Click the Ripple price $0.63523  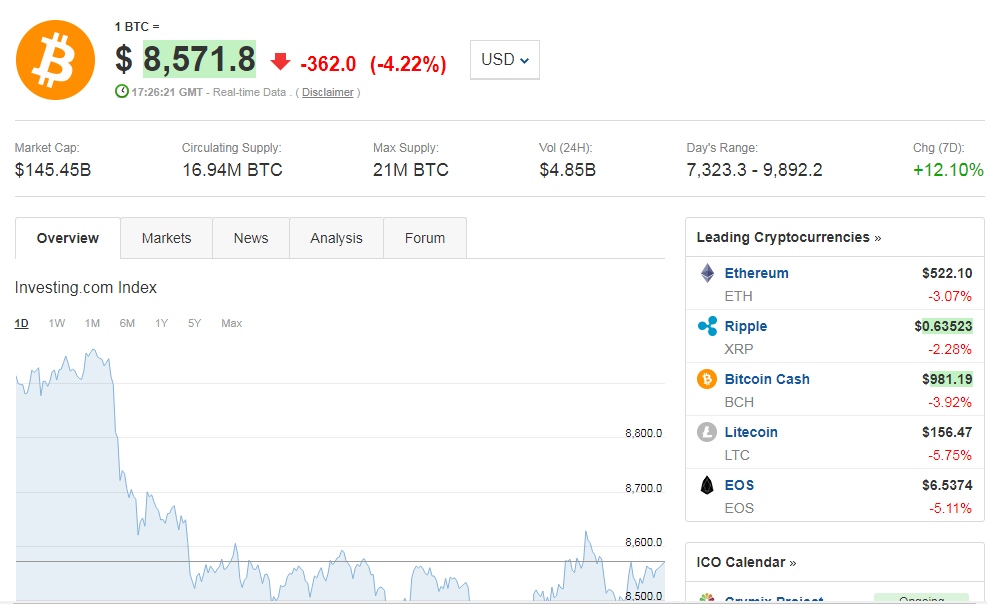[x=943, y=326]
